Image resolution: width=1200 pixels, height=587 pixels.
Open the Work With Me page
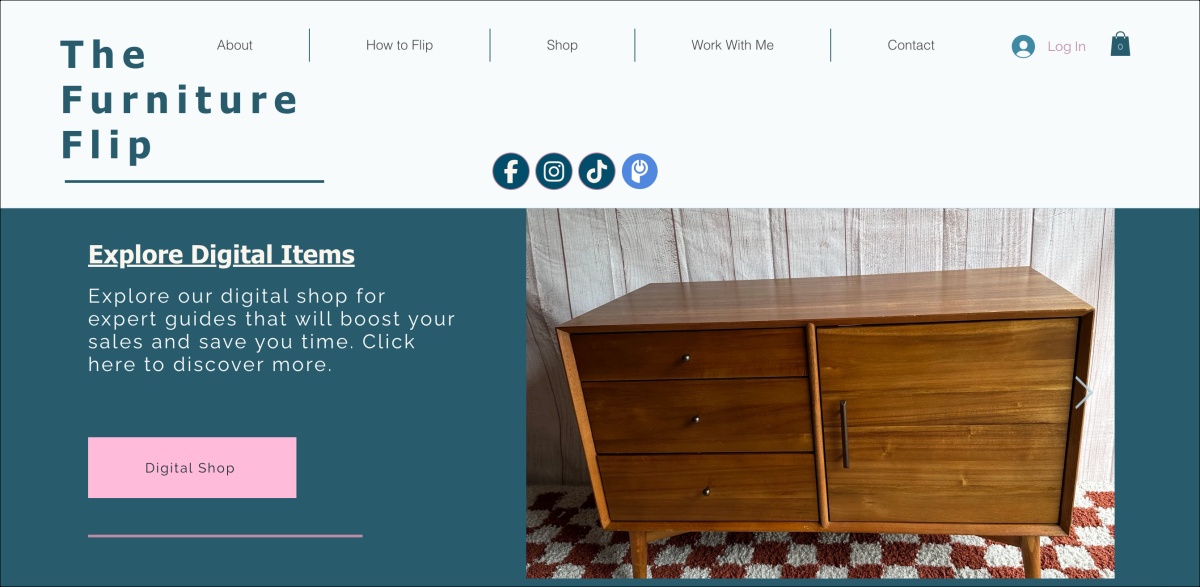732,45
